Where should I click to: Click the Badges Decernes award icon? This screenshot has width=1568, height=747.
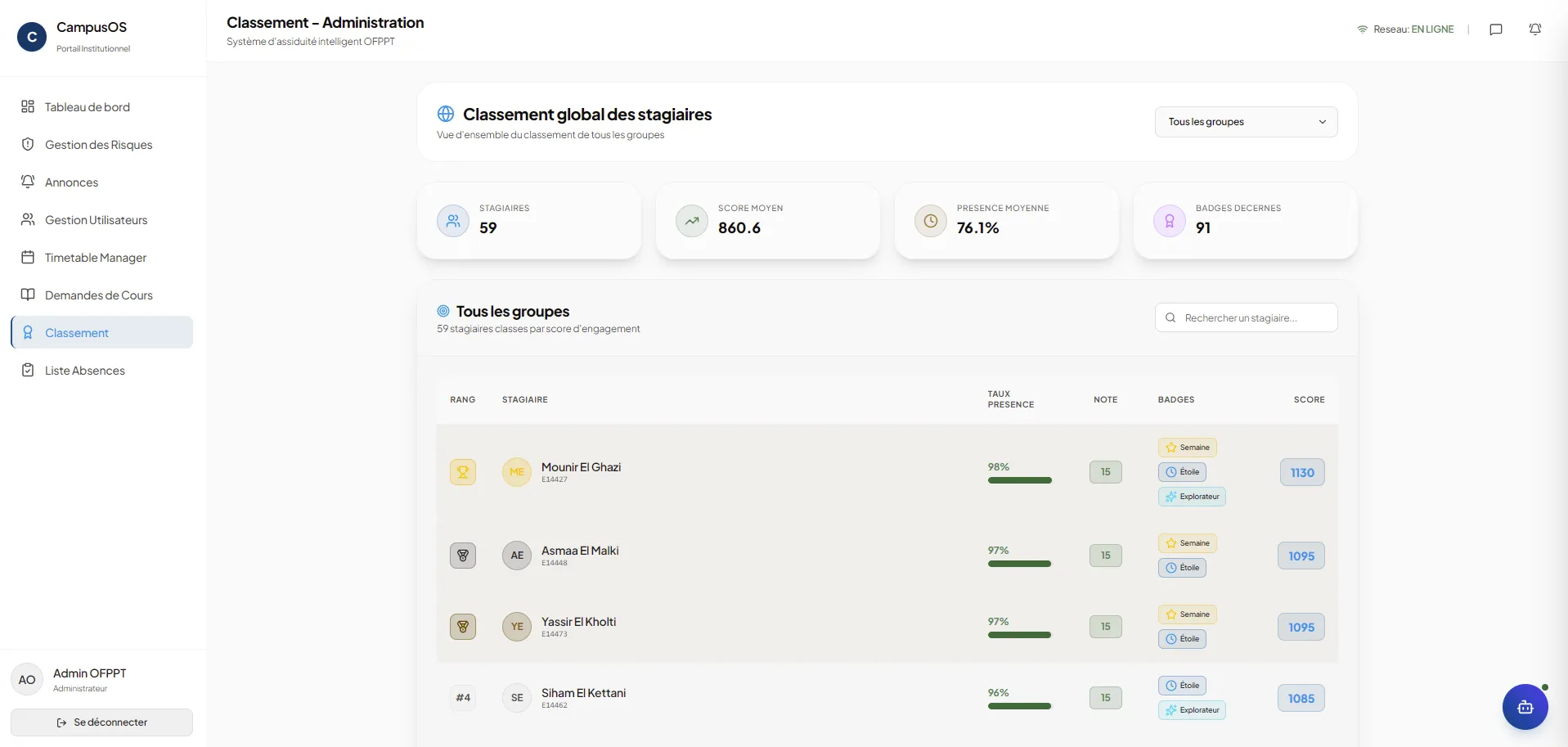[x=1170, y=221]
